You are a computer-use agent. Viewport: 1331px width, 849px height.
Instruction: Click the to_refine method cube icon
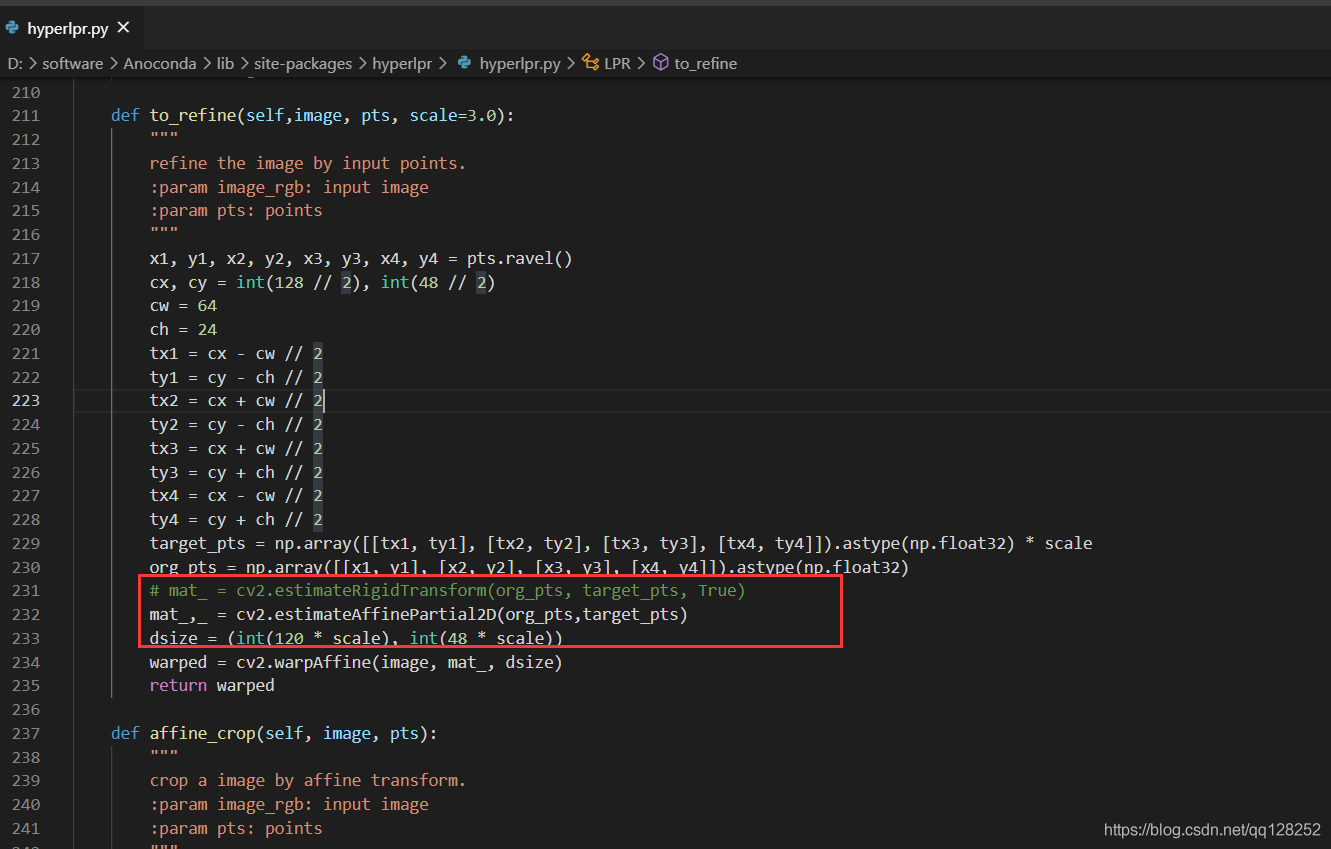tap(661, 63)
